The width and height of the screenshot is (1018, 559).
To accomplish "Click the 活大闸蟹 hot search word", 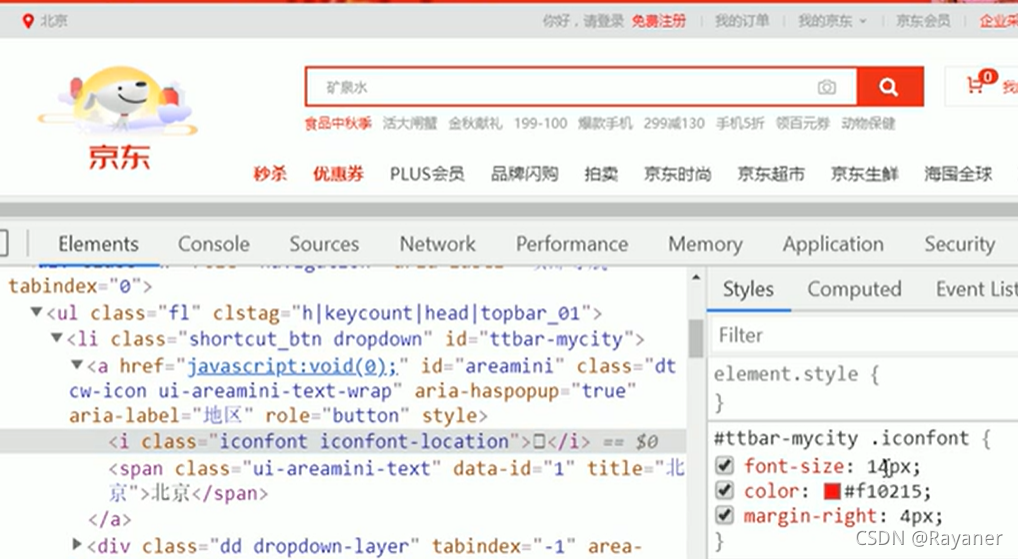I will [x=410, y=123].
